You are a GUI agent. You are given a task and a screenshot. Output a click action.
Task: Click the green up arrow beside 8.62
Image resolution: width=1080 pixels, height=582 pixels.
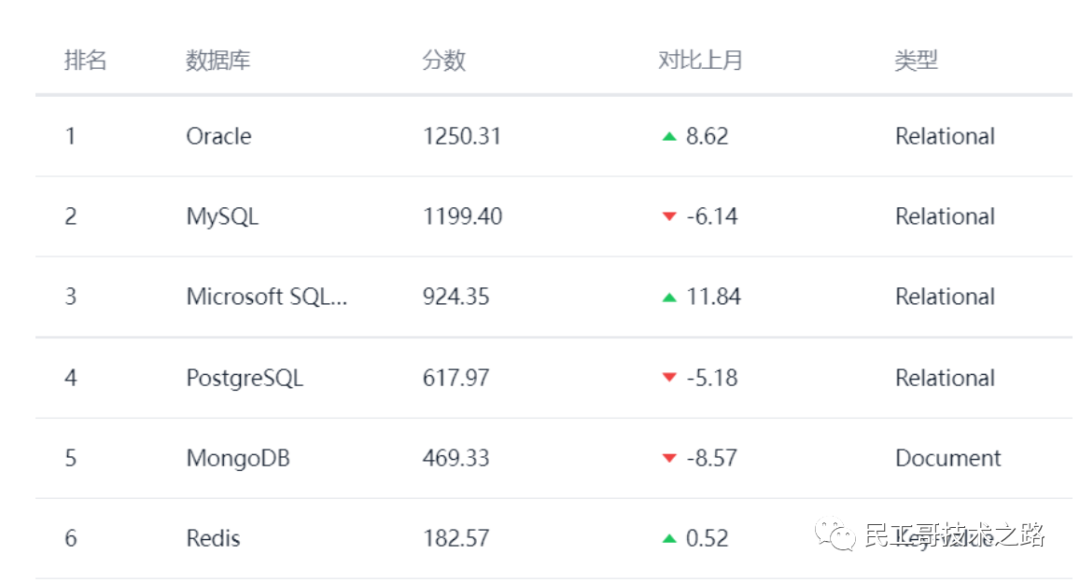pos(670,137)
